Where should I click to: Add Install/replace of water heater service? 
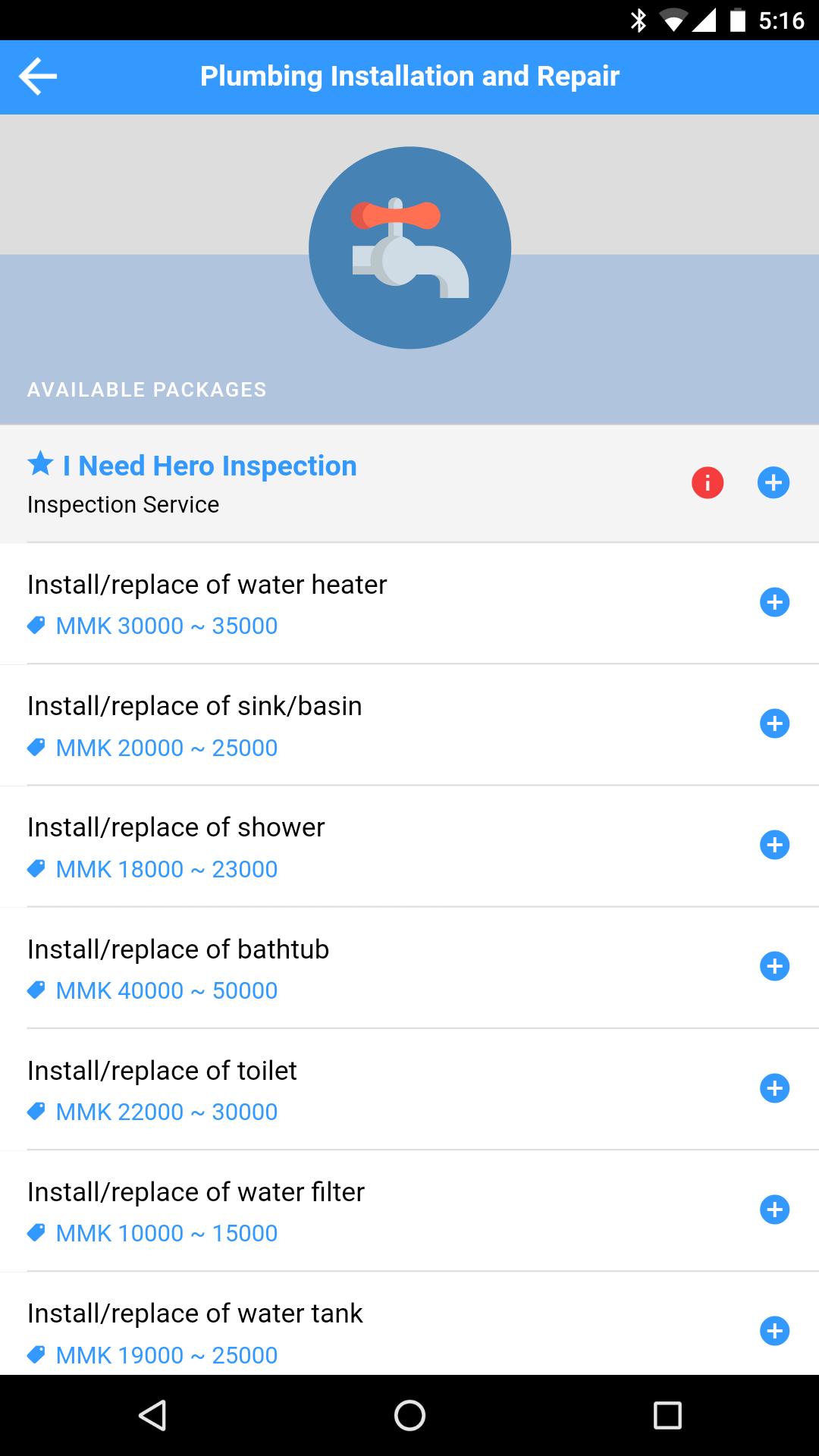(x=774, y=603)
